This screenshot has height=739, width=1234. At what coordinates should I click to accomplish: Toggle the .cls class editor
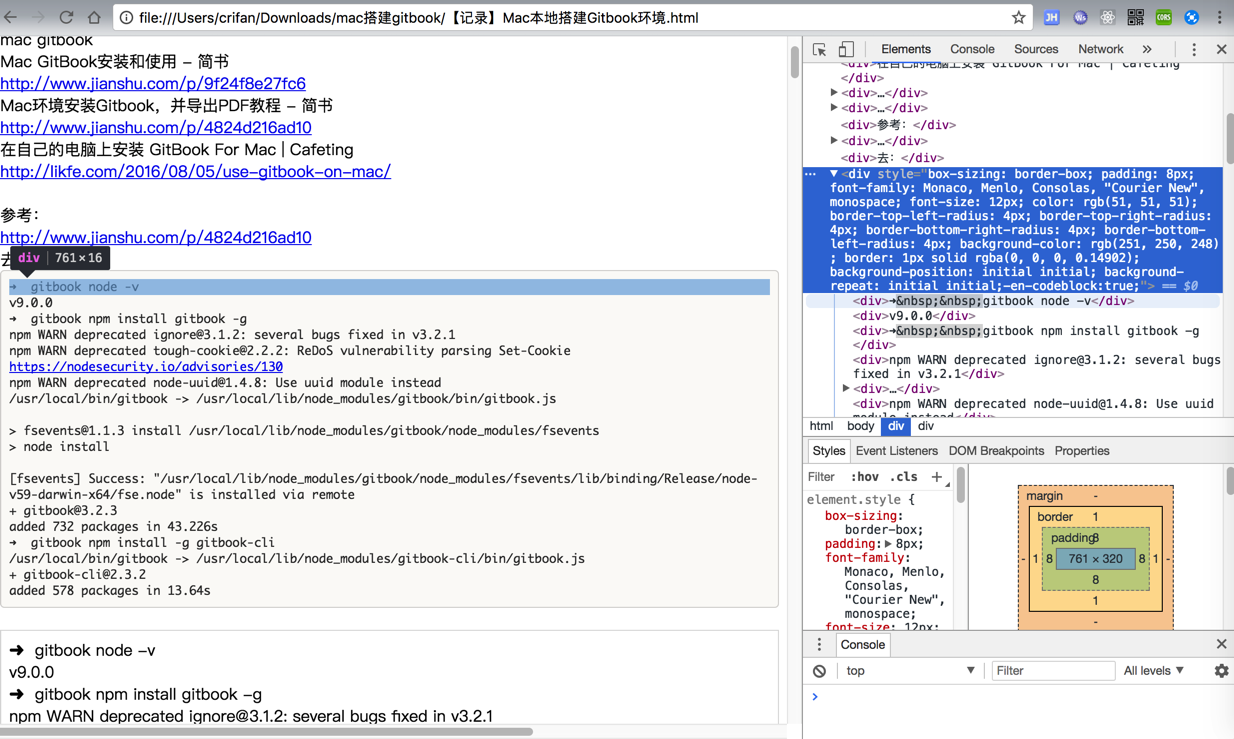(x=903, y=477)
